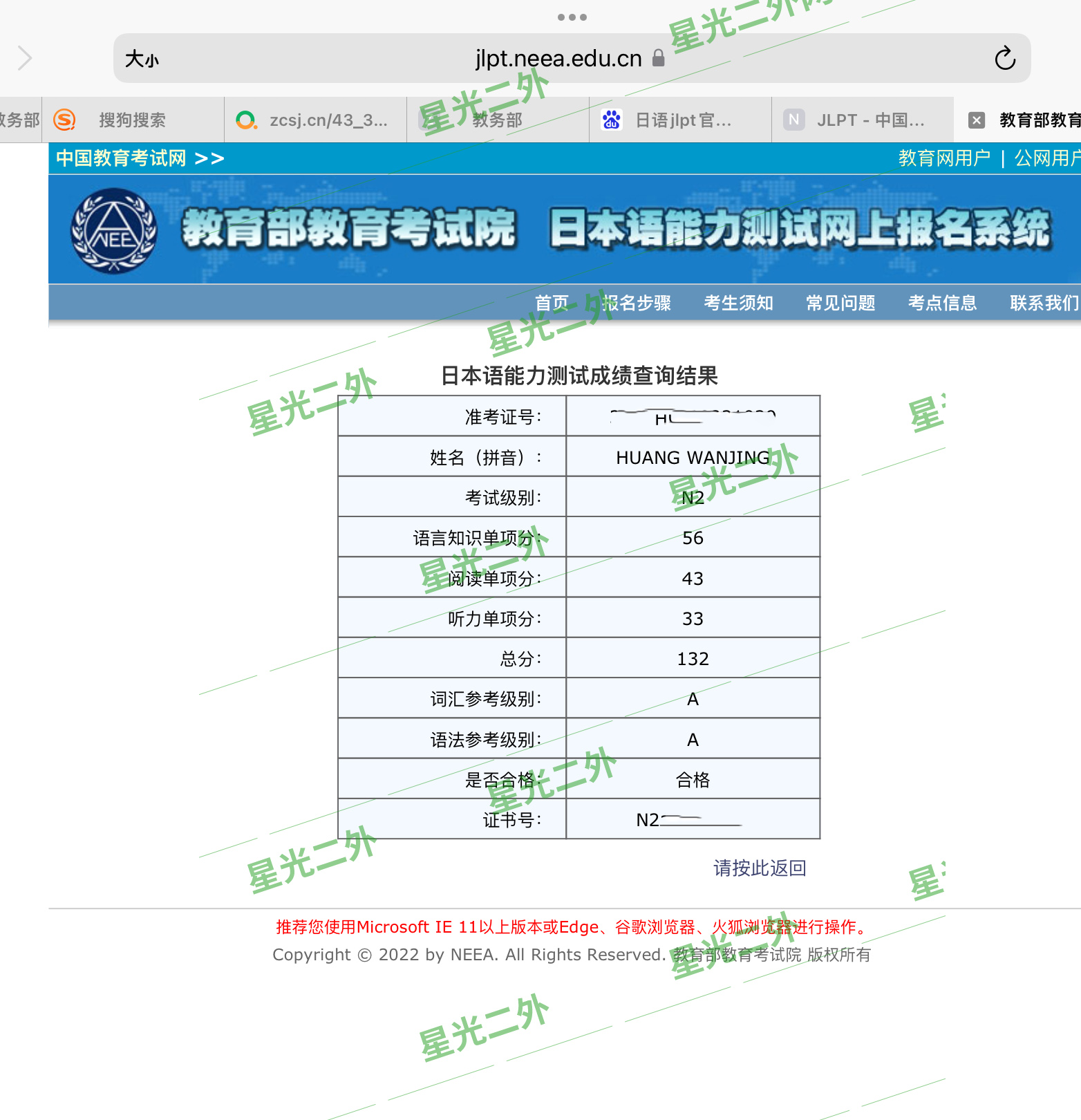Open the 大小 text size control
The height and width of the screenshot is (1120, 1081).
click(142, 59)
